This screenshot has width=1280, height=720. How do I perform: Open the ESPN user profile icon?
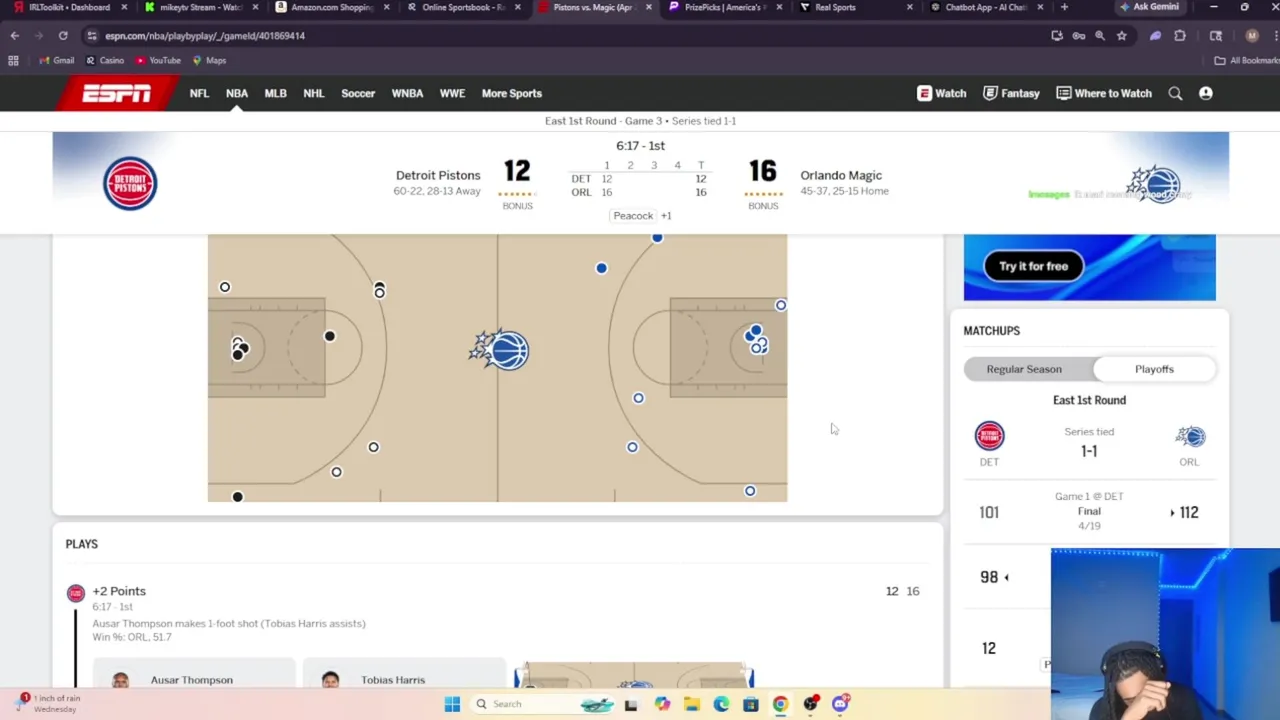click(1206, 93)
